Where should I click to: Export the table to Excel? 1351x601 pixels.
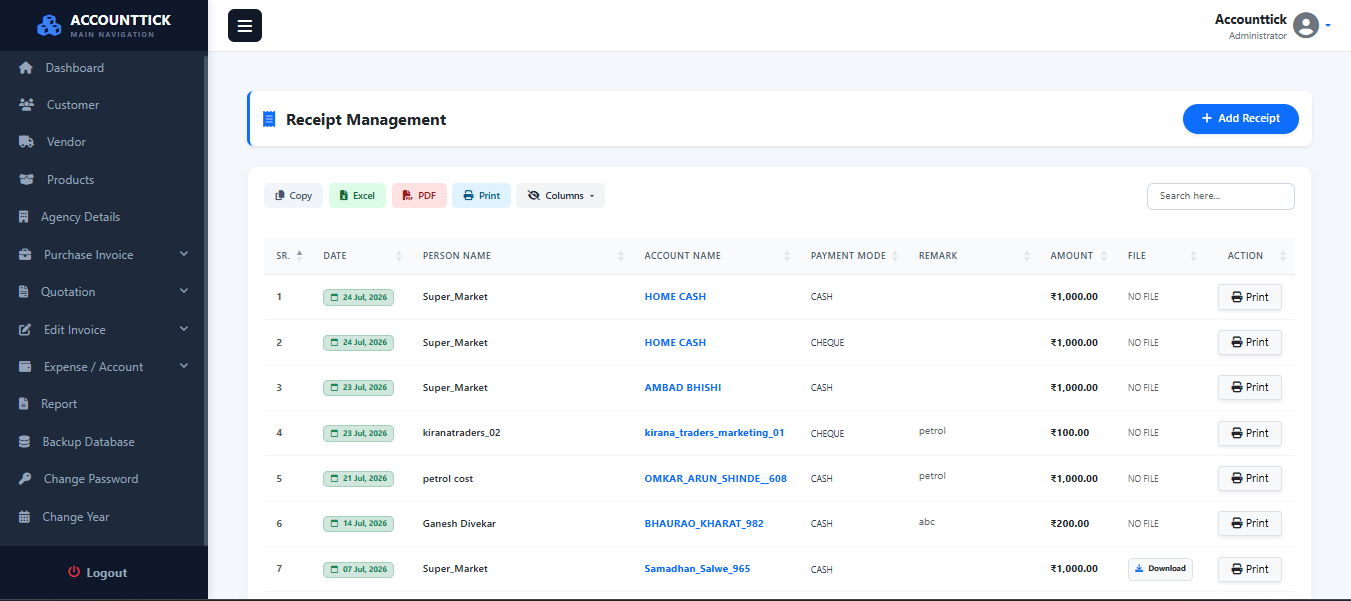click(x=357, y=196)
